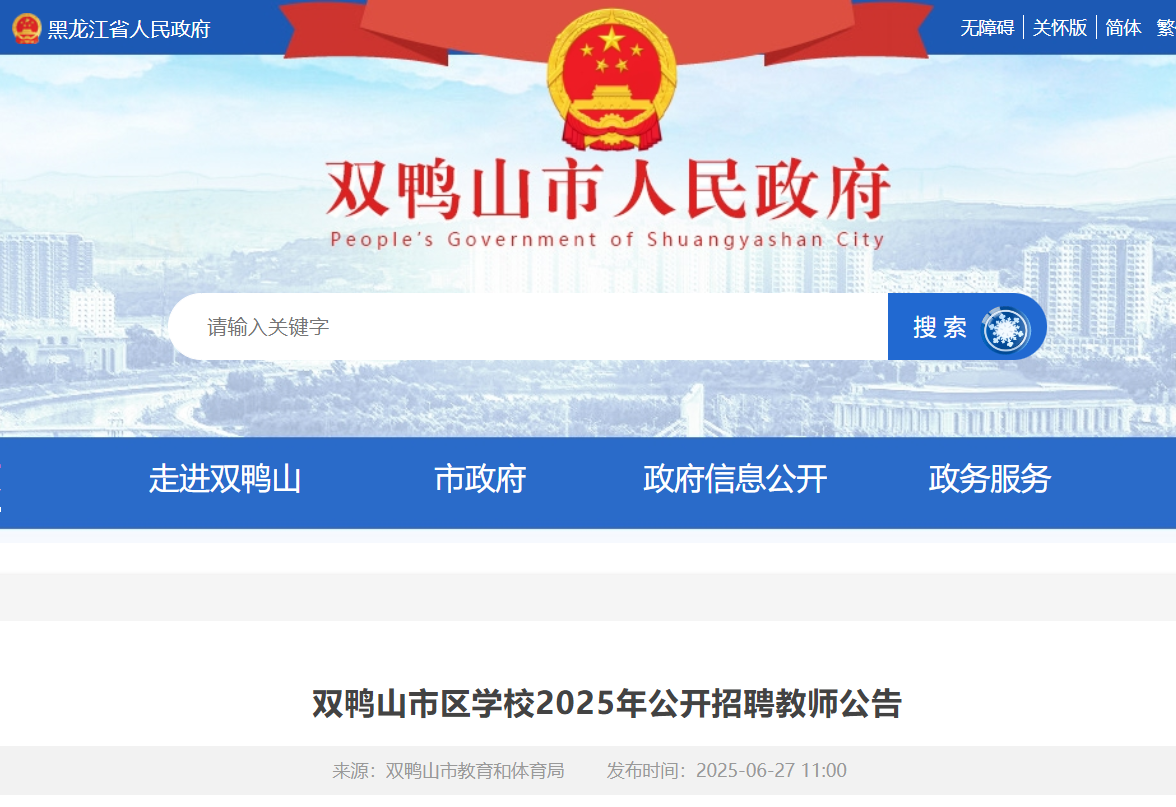
Task: Focus the 请输入关键字 search field
Action: 529,327
